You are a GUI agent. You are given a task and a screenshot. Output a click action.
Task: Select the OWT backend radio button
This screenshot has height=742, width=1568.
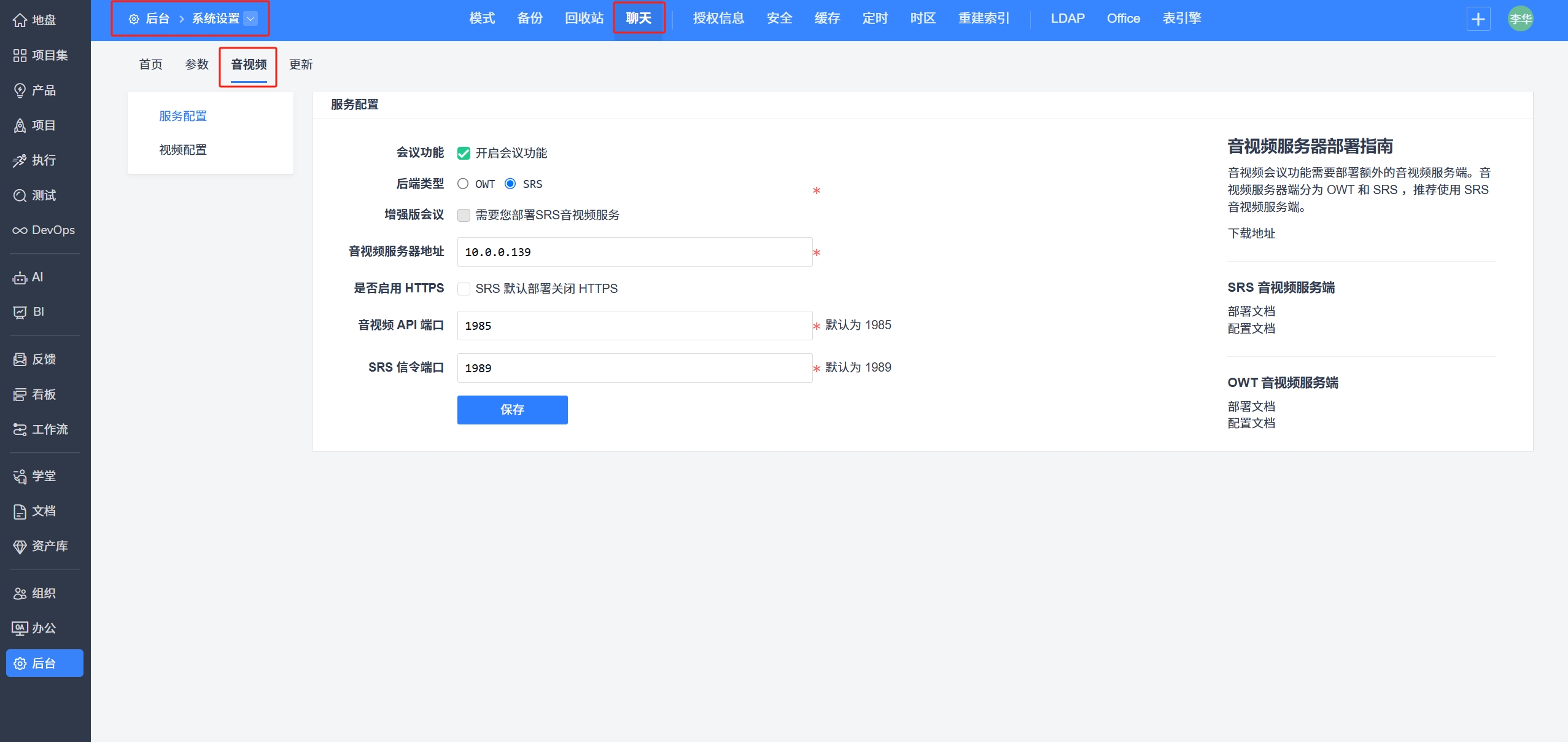[x=463, y=184]
